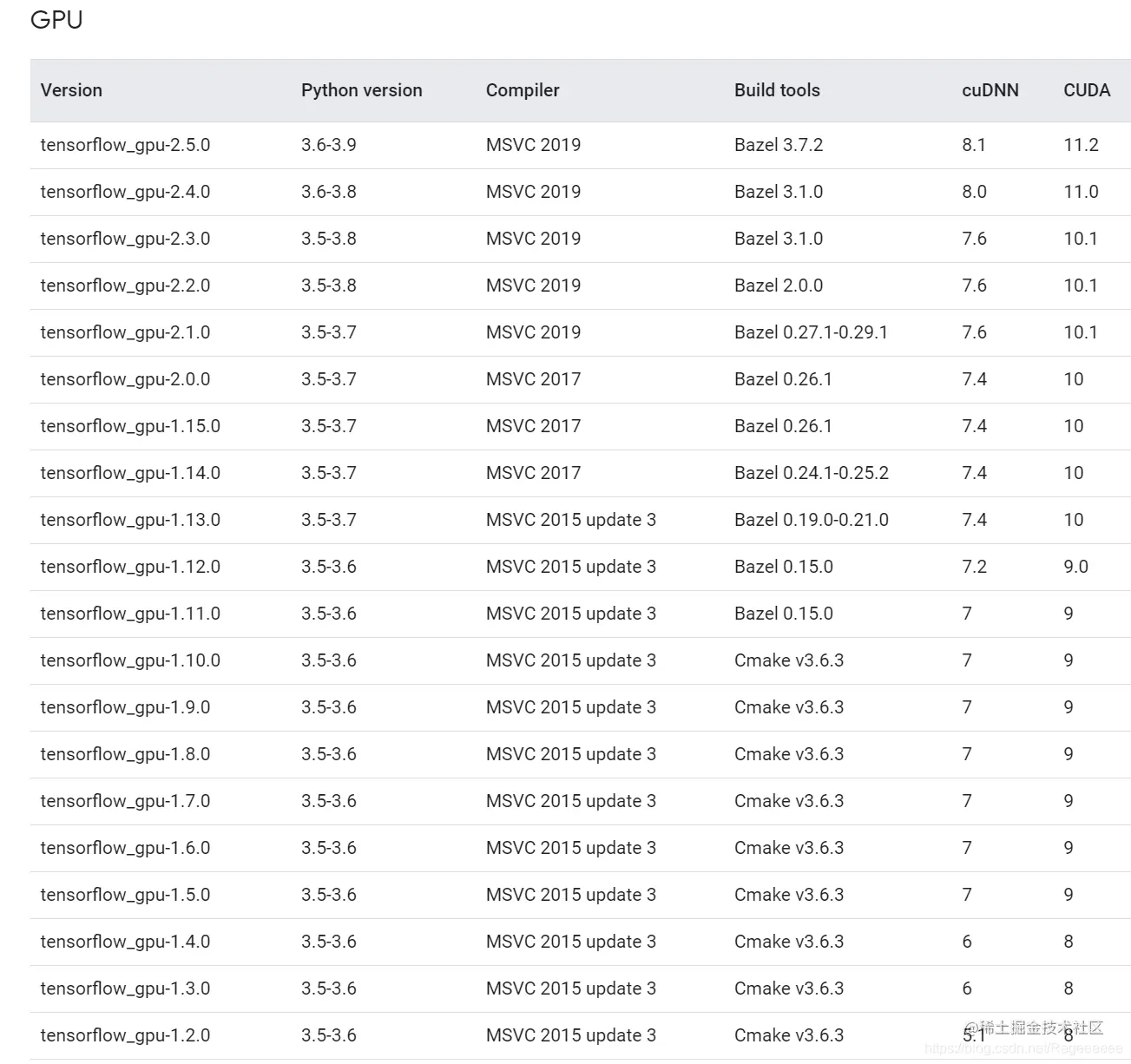Select the tensorflow_gpu-1.6.0 cell
Image resolution: width=1131 pixels, height=1064 pixels.
125,848
